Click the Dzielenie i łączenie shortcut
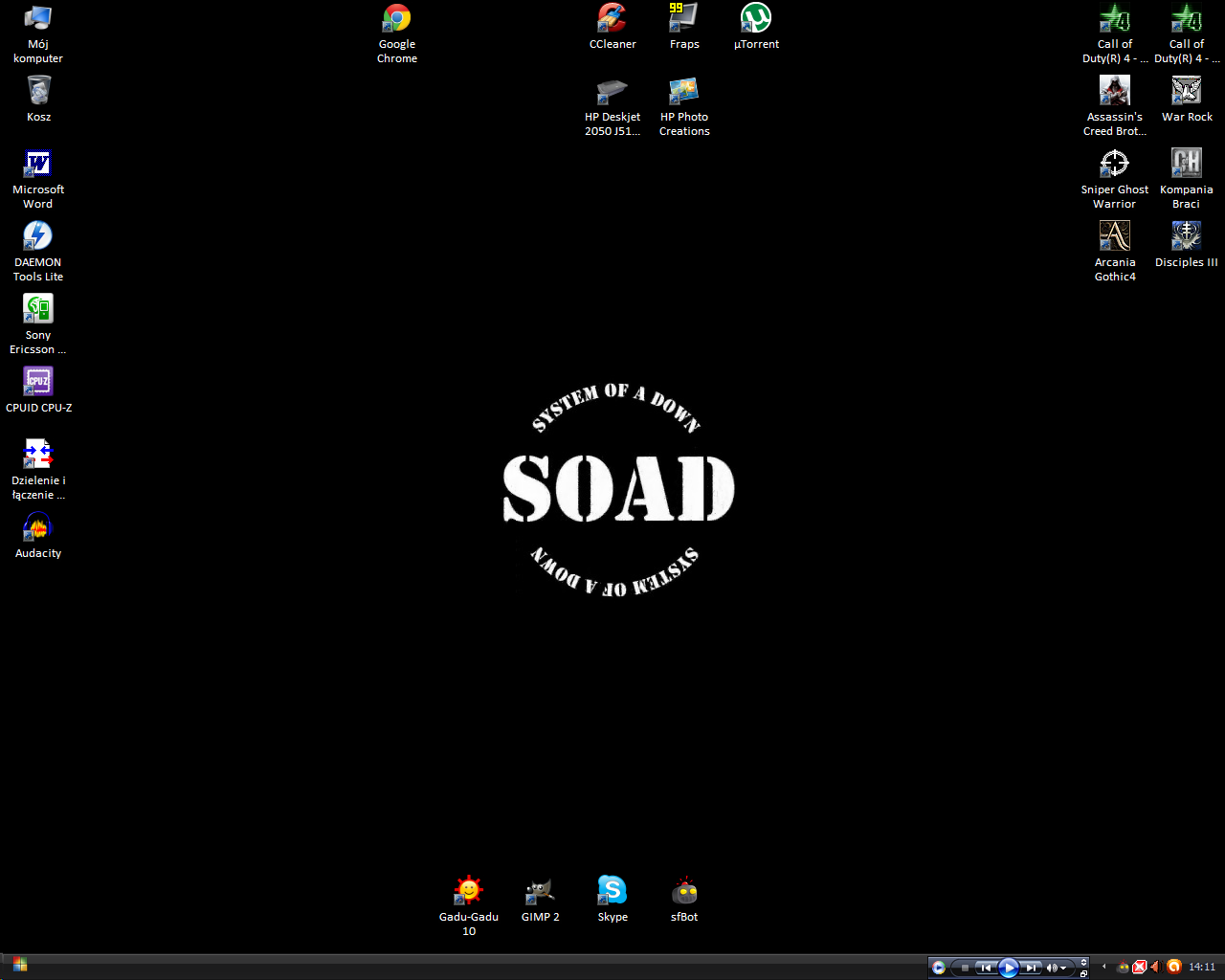The image size is (1225, 980). [x=38, y=470]
